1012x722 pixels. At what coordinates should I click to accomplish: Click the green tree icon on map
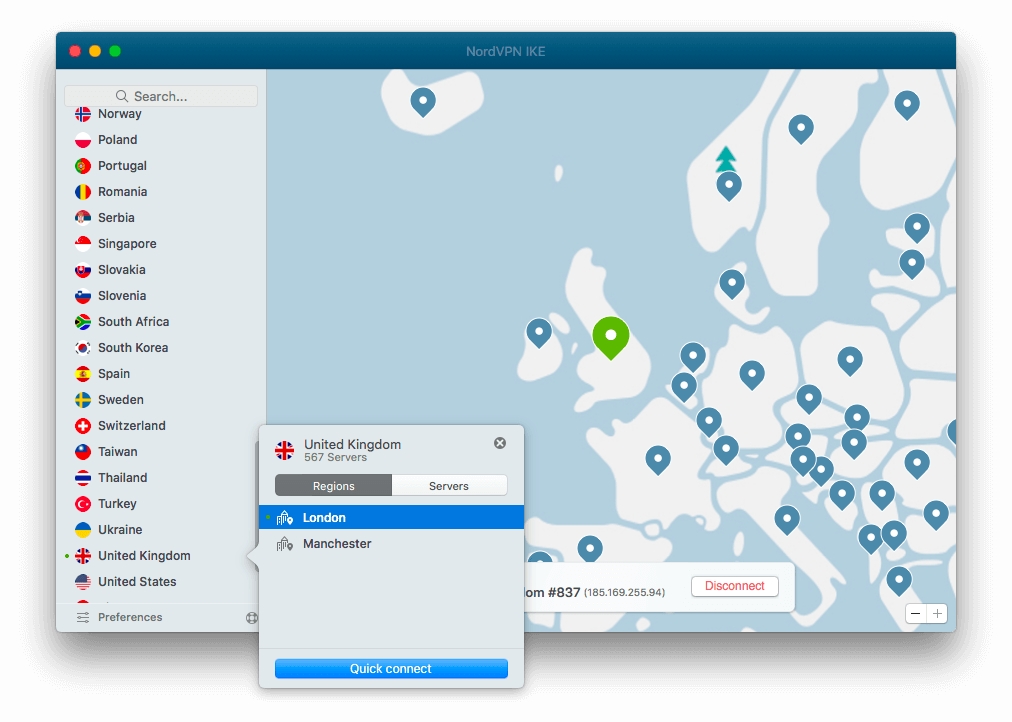[726, 159]
